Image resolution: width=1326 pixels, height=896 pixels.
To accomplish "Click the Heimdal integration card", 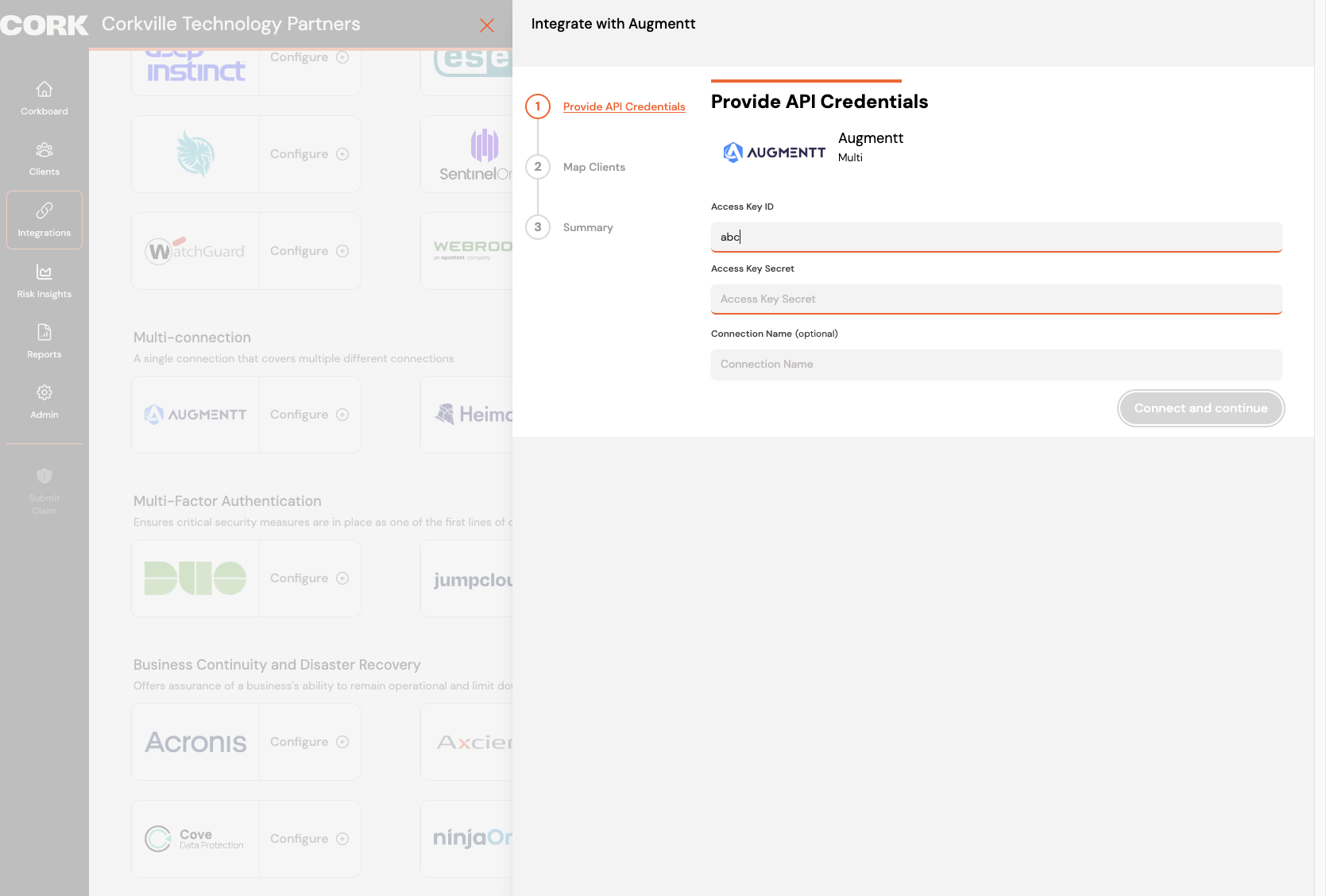I will coord(466,415).
